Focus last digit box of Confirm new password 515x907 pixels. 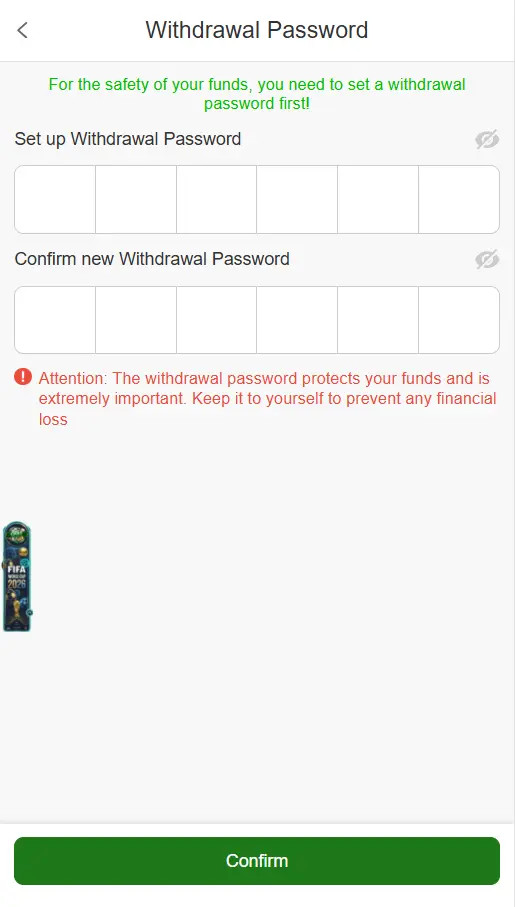459,320
